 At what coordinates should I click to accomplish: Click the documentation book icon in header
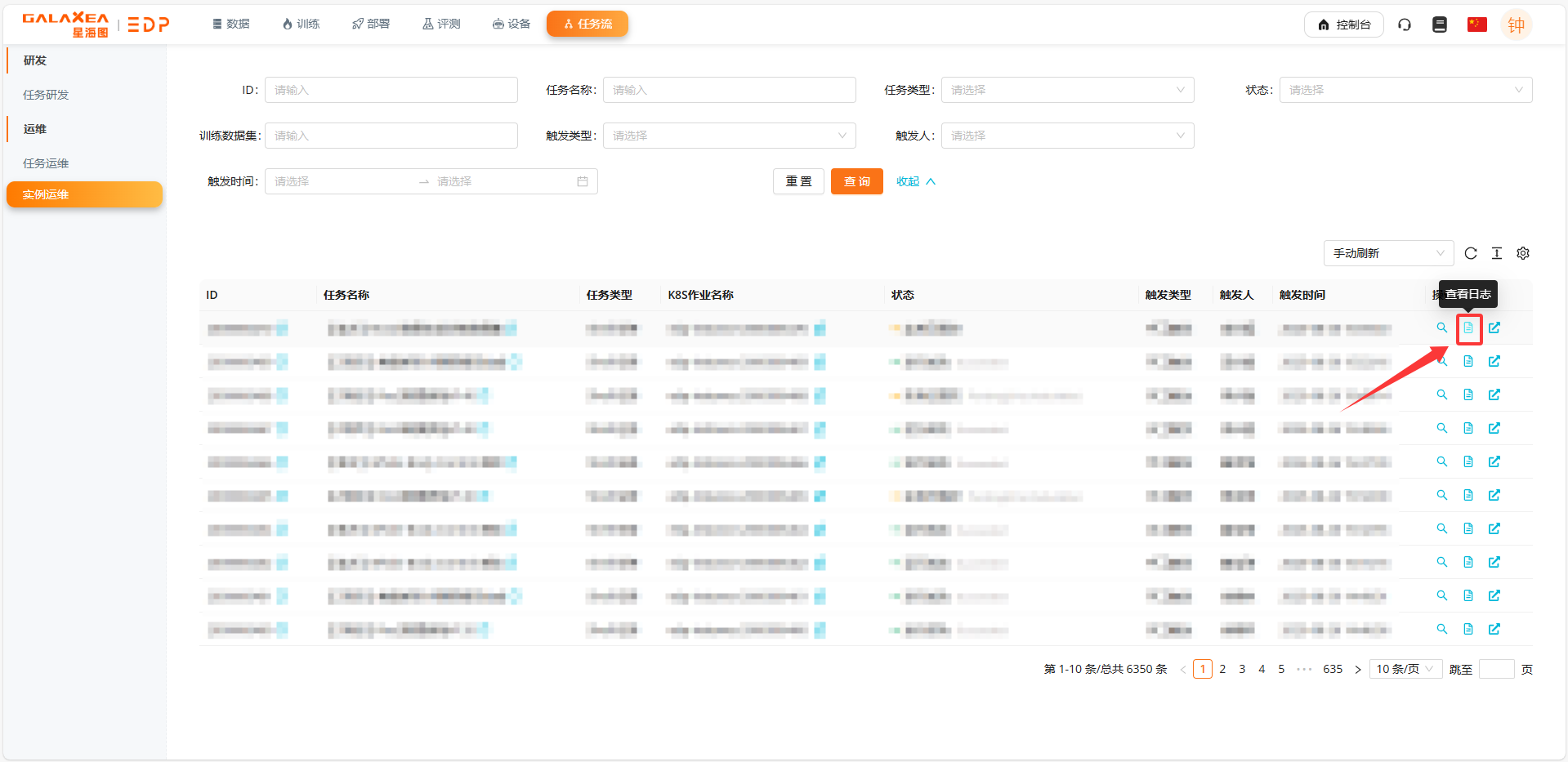(1440, 25)
